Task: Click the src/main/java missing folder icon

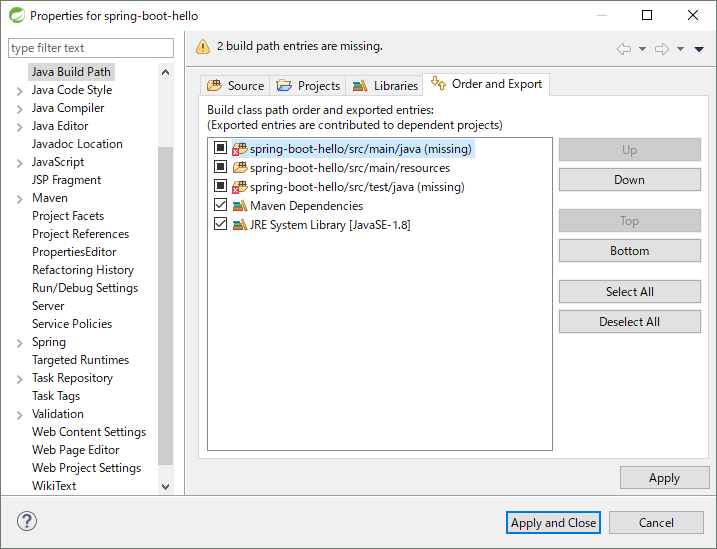Action: 240,149
